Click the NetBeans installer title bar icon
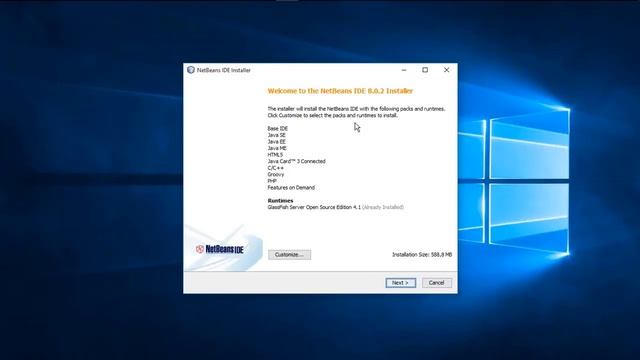This screenshot has width=640, height=360. click(x=191, y=70)
